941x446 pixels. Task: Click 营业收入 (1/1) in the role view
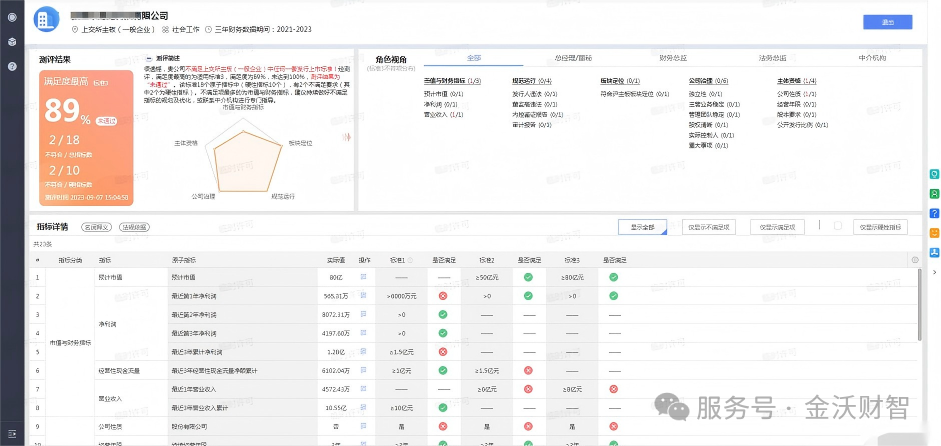pos(443,115)
